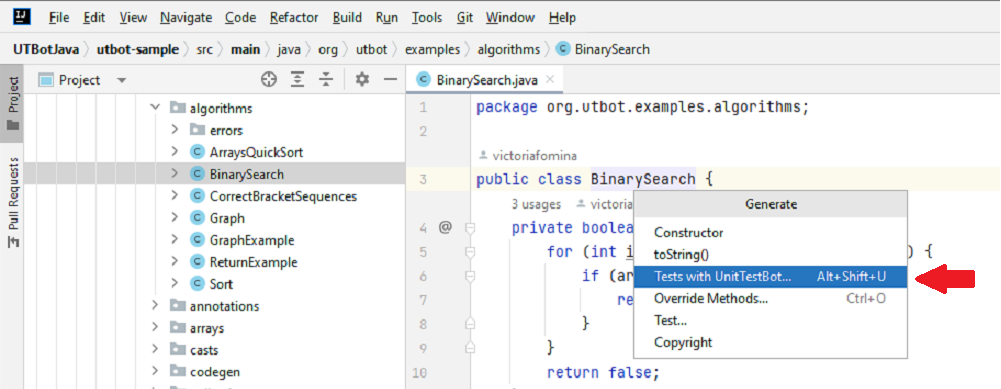Click the Collapse All icon in Project panel
Image resolution: width=1001 pixels, height=389 pixels.
326,80
